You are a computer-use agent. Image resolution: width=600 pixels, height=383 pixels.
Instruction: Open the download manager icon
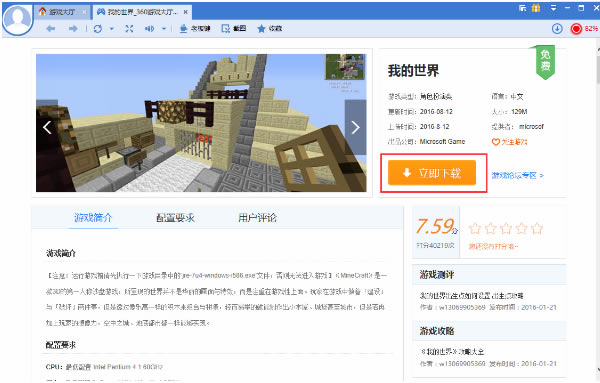click(557, 29)
